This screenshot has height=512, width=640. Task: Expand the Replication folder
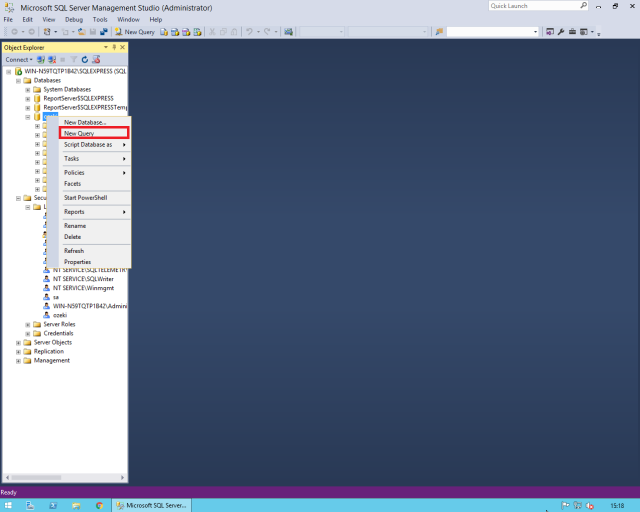(18, 352)
